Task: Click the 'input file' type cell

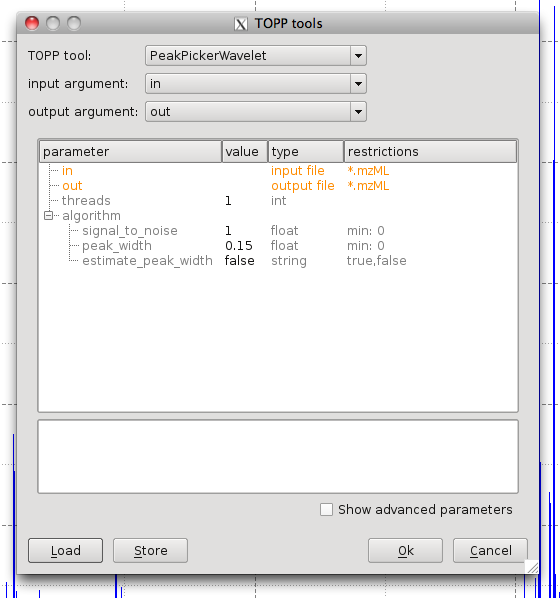Action: [298, 170]
